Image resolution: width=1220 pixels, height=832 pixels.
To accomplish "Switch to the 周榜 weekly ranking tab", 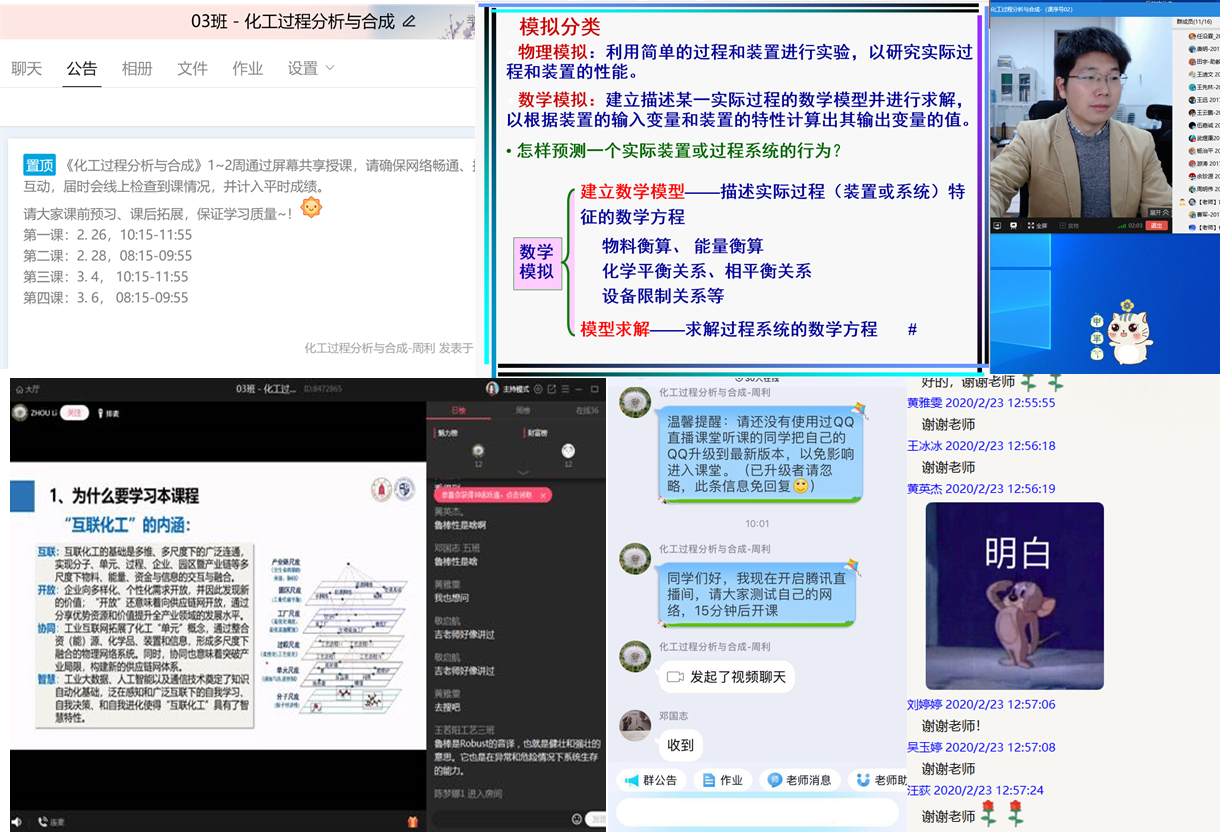I will tap(522, 411).
